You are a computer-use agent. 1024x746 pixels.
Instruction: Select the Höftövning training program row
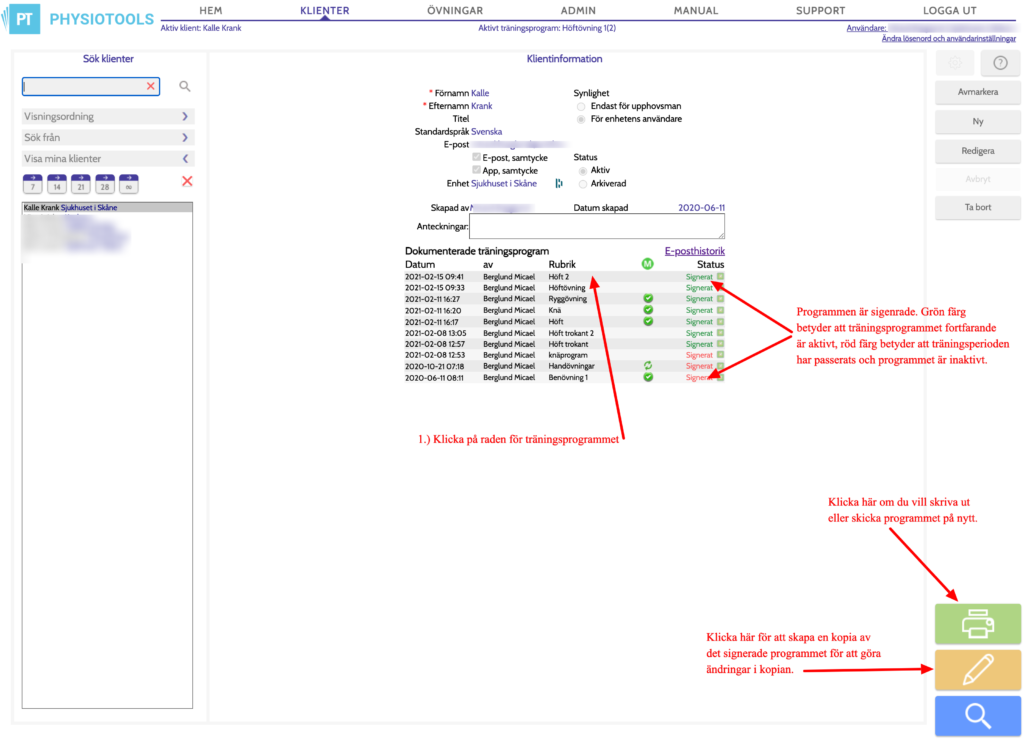[x=564, y=287]
